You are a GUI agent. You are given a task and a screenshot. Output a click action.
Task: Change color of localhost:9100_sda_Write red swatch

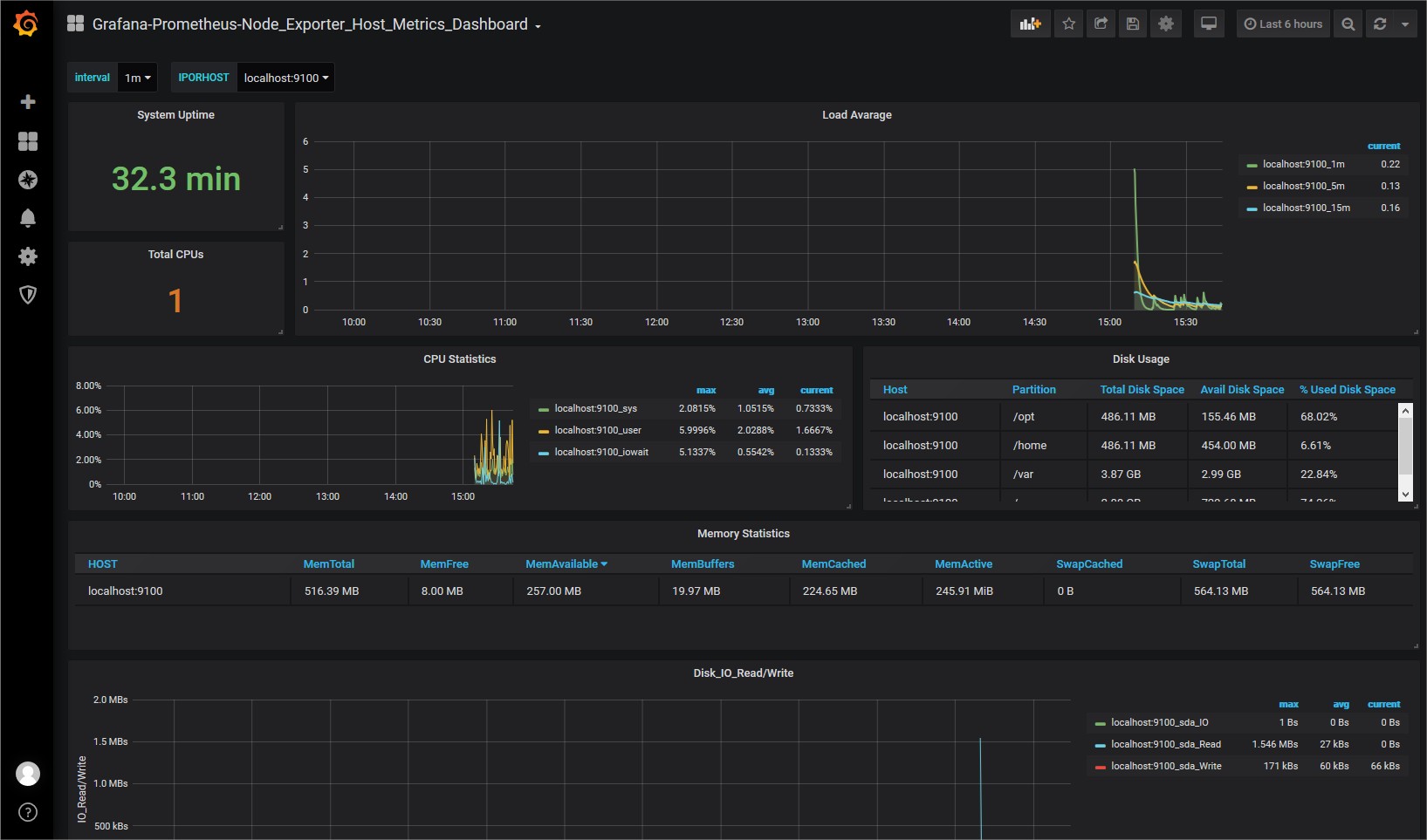point(1101,767)
